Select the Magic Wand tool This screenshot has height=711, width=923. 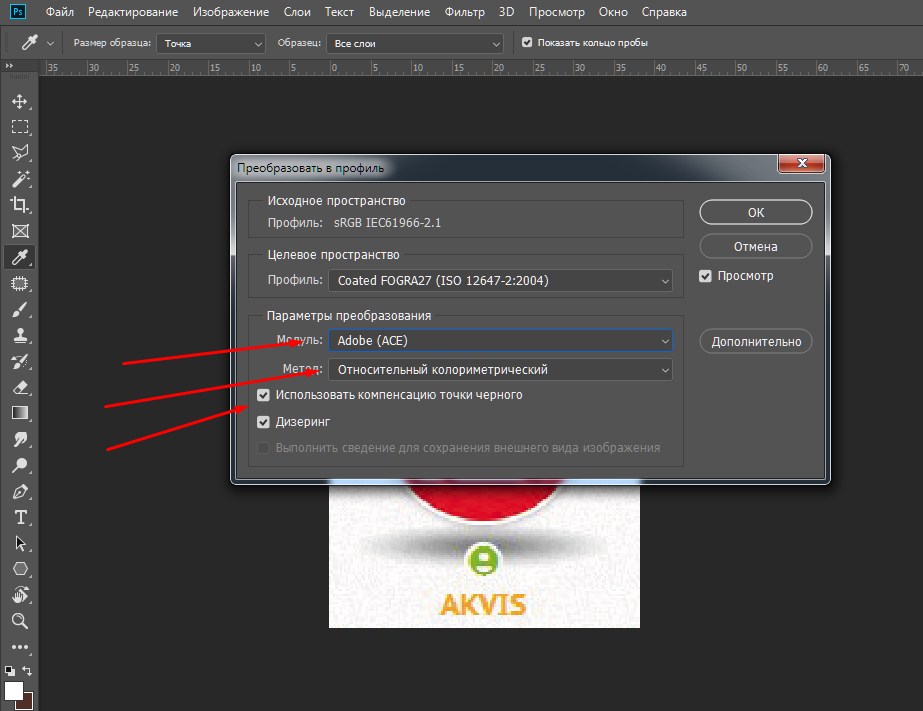pos(19,179)
